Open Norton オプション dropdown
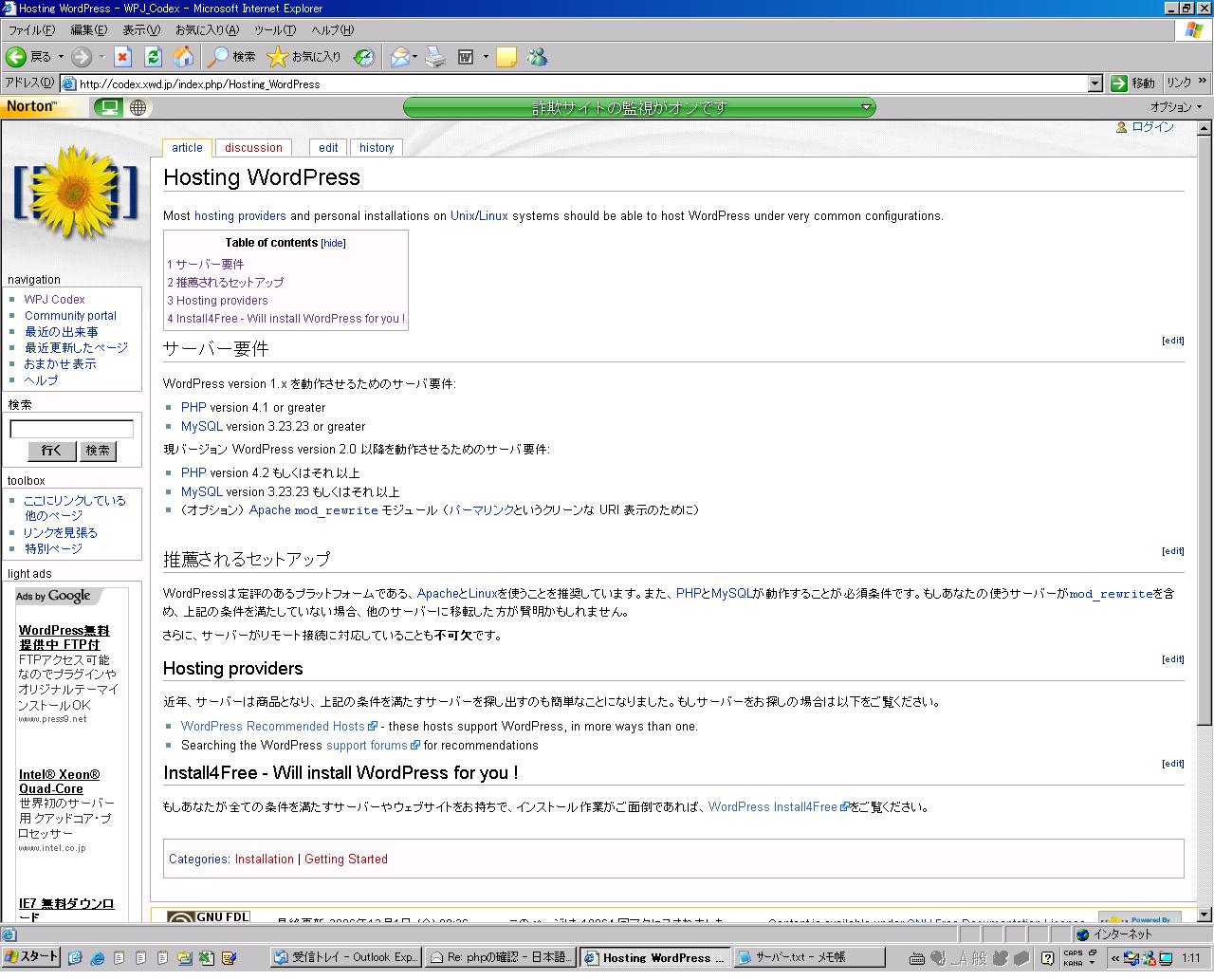 [1176, 107]
